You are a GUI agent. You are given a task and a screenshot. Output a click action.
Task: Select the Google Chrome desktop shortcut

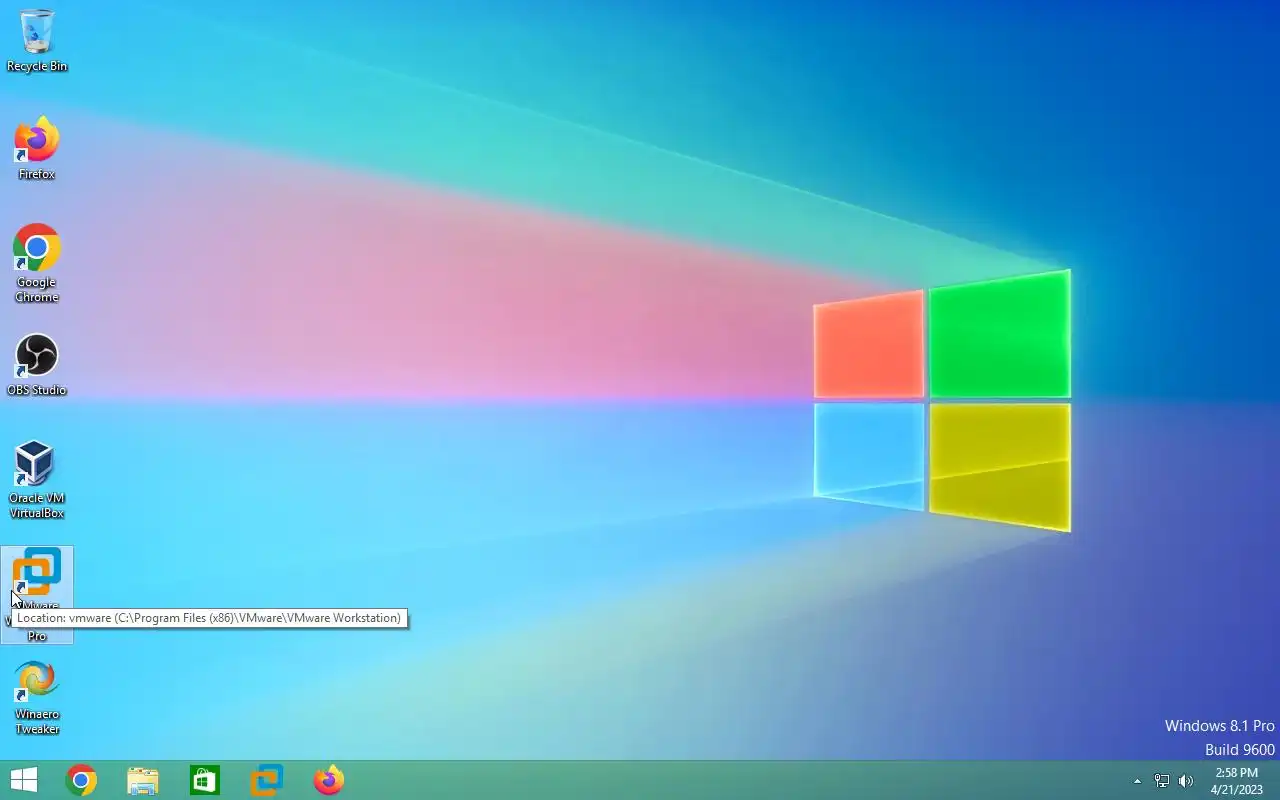tap(37, 263)
